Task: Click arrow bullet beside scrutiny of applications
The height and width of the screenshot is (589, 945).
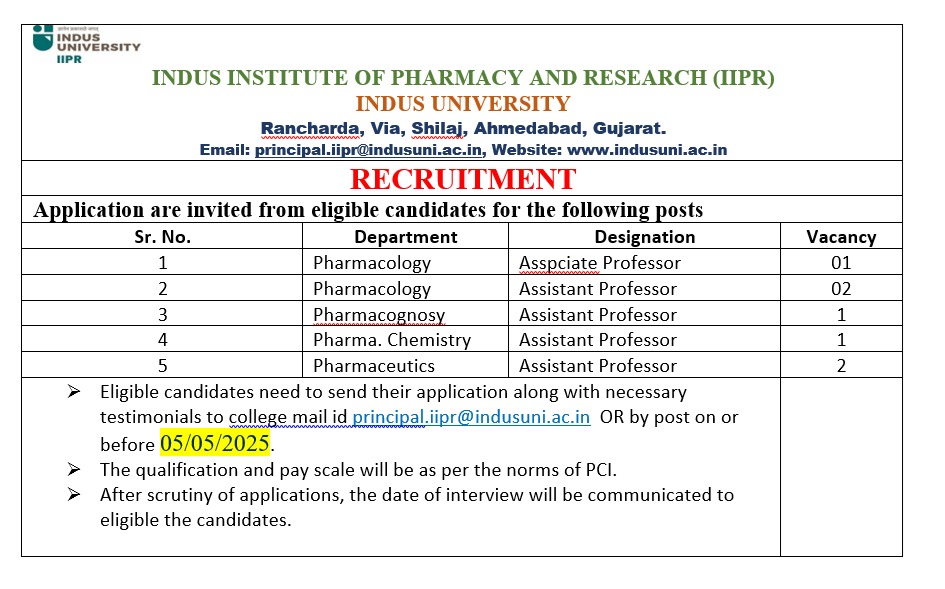Action: (x=74, y=494)
